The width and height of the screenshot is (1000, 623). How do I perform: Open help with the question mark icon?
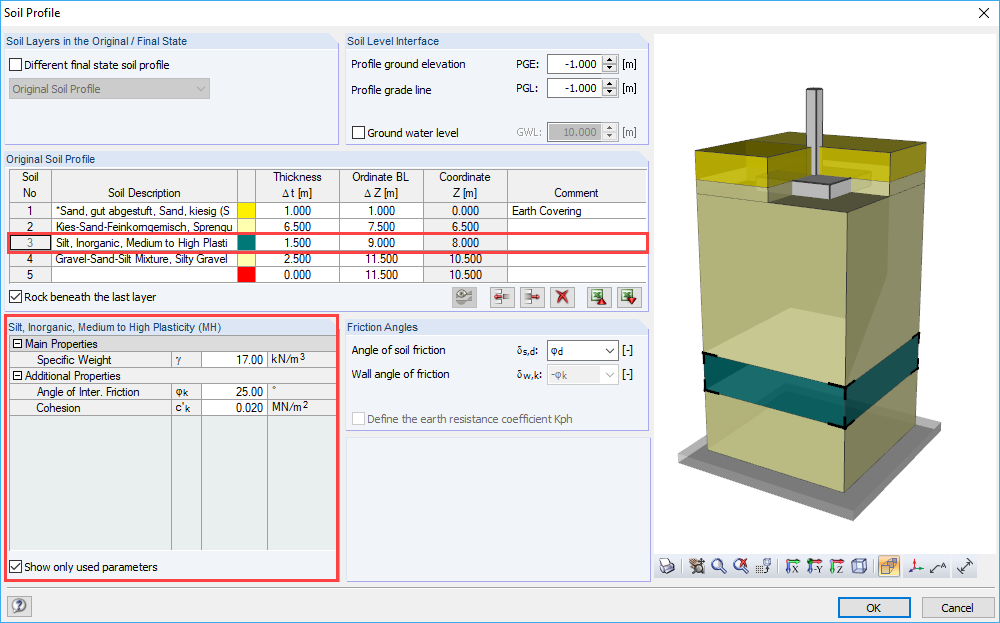pyautogui.click(x=20, y=605)
